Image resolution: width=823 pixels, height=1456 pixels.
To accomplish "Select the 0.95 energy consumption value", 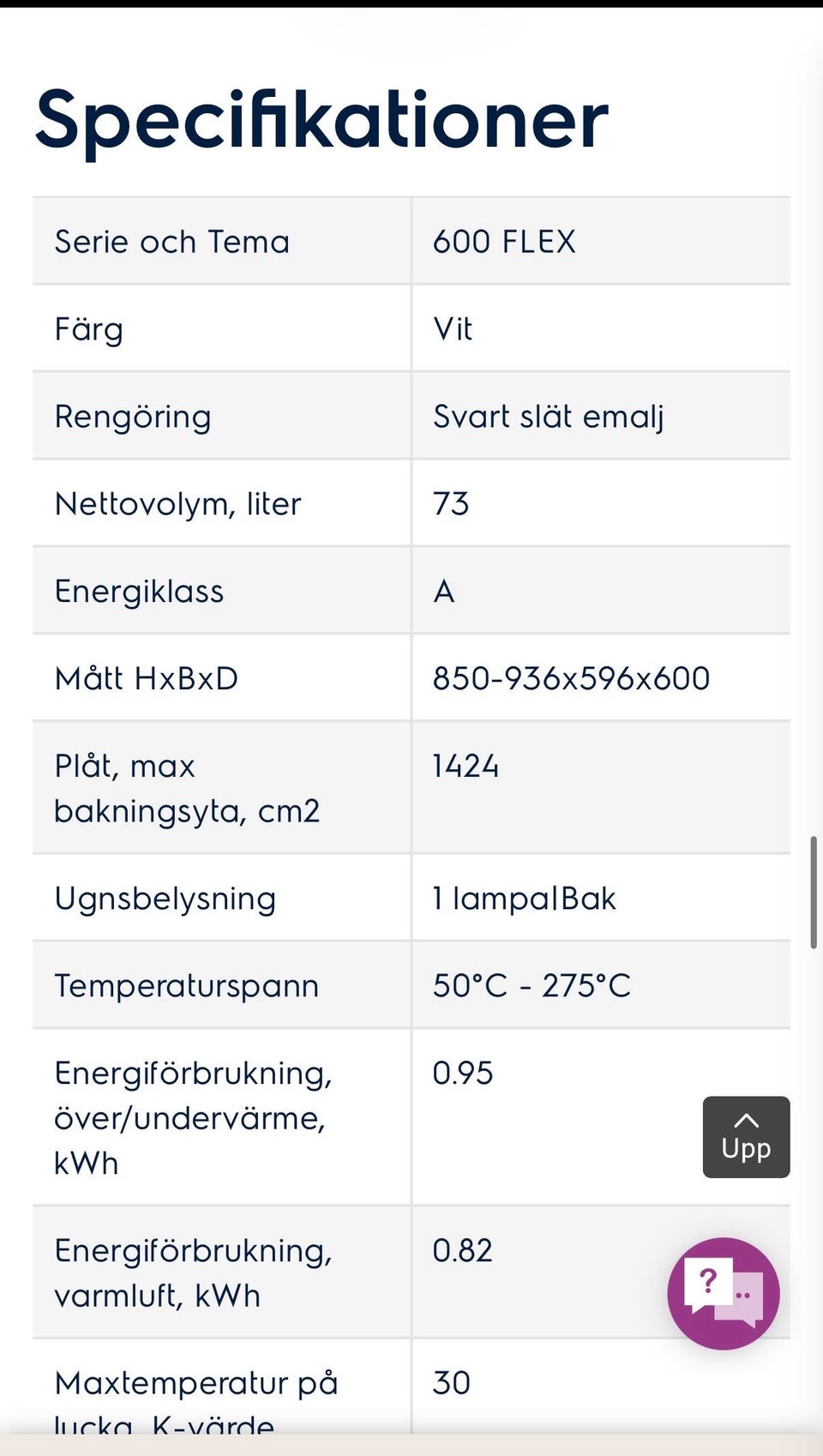I will tap(463, 1074).
